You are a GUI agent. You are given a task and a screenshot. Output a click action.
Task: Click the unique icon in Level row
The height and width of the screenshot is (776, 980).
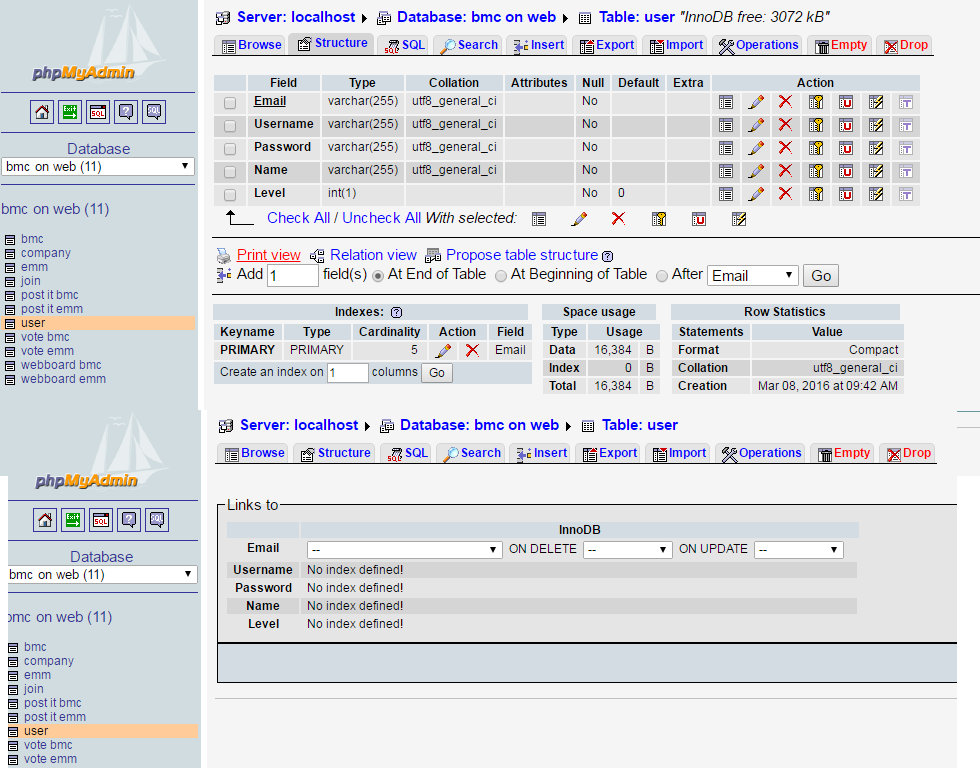tap(846, 193)
